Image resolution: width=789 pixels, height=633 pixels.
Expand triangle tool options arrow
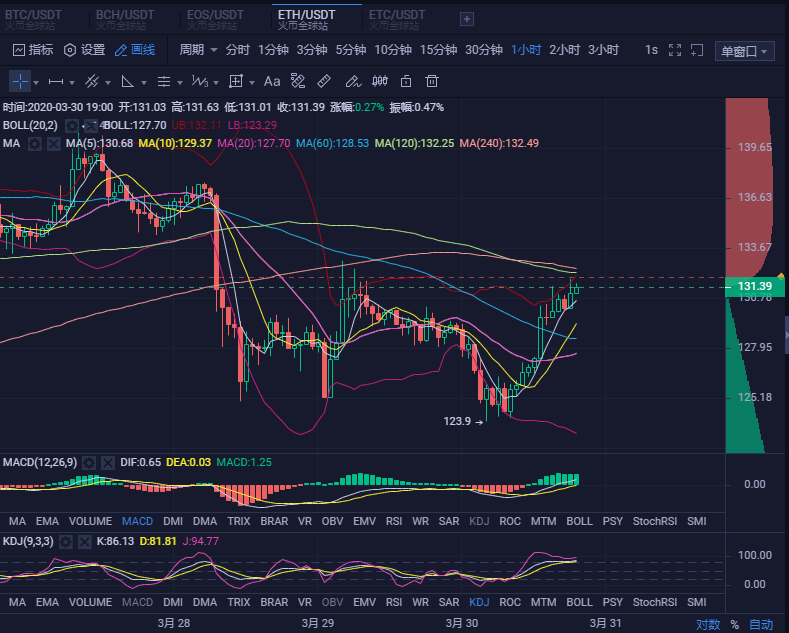[144, 83]
